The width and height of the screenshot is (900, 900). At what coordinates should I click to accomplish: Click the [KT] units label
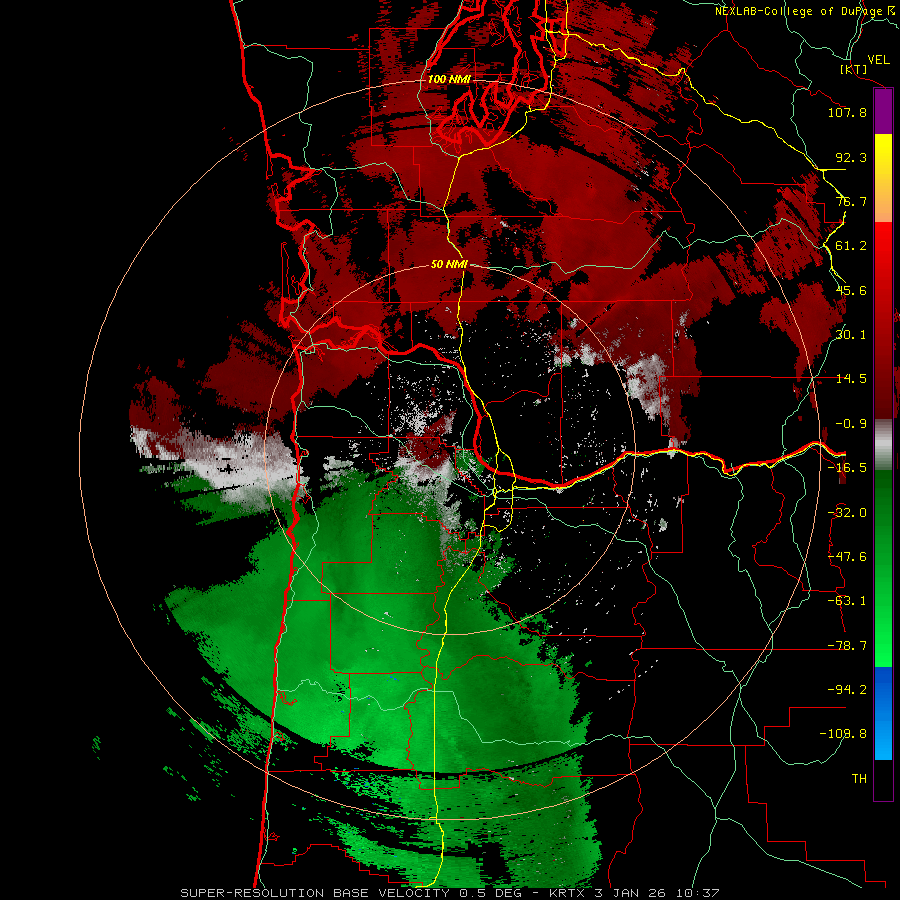coord(854,69)
